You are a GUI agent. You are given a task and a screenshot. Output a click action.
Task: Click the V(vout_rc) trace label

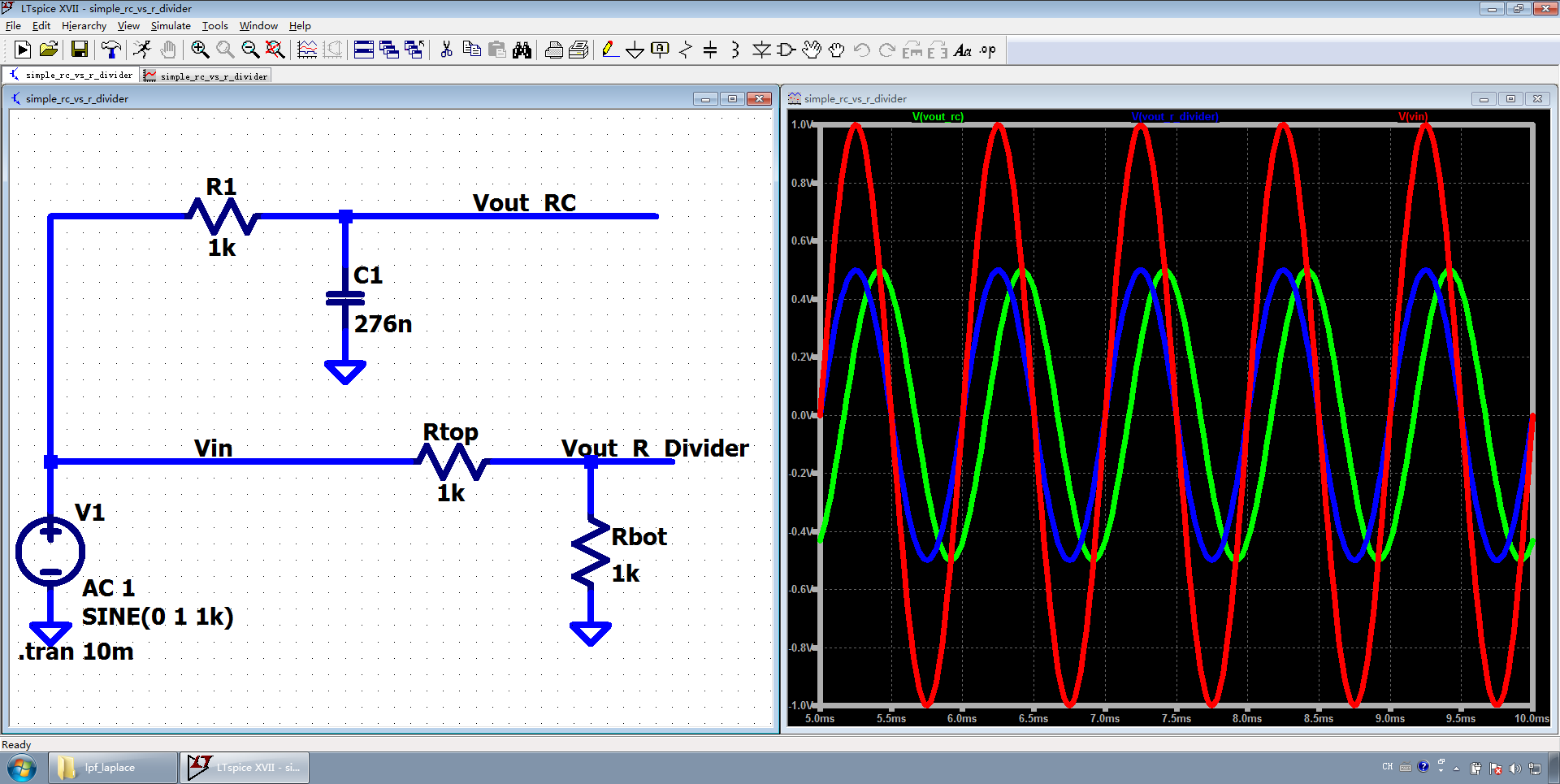click(938, 117)
